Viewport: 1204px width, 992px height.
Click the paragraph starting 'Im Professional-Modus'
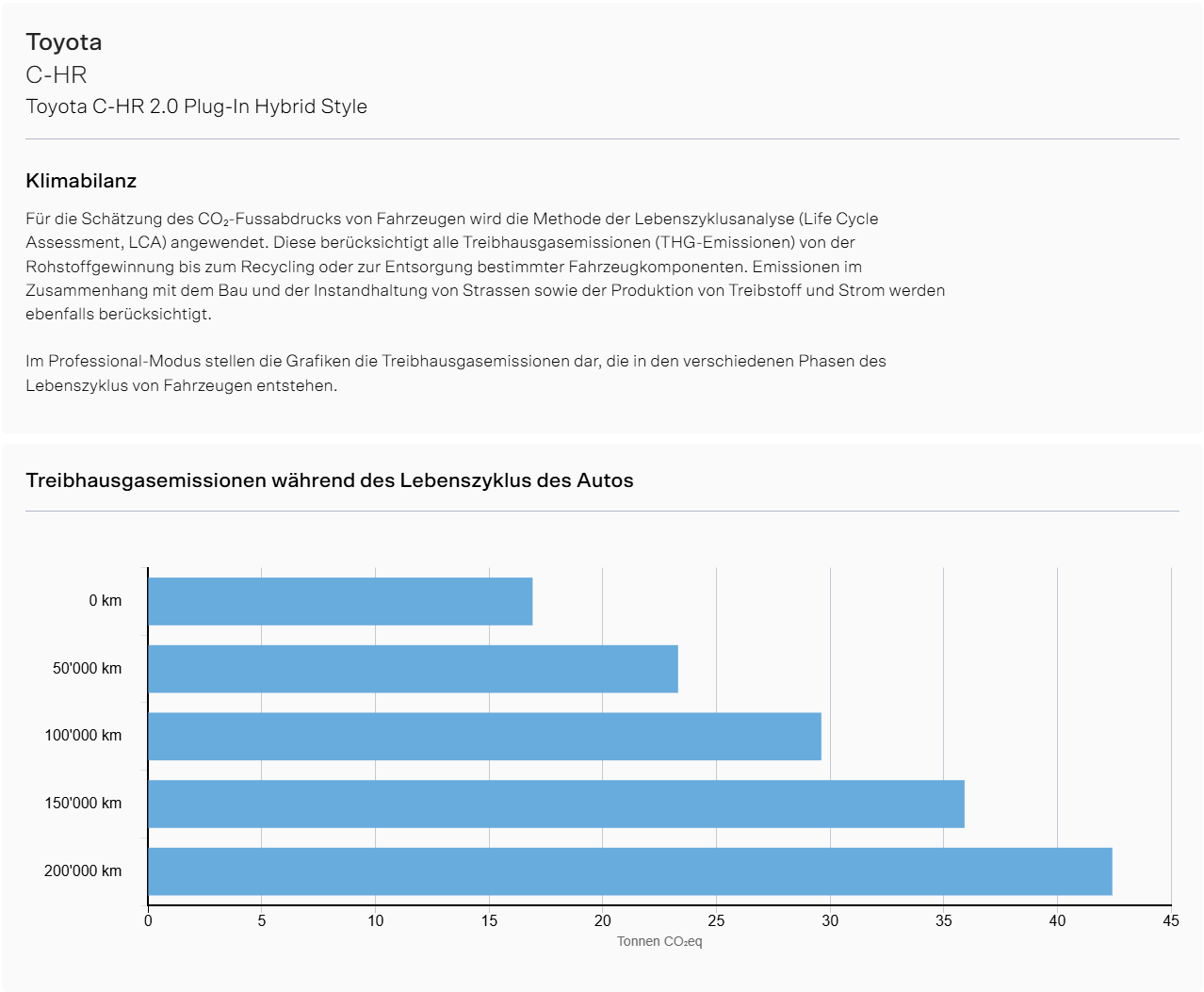[x=456, y=373]
